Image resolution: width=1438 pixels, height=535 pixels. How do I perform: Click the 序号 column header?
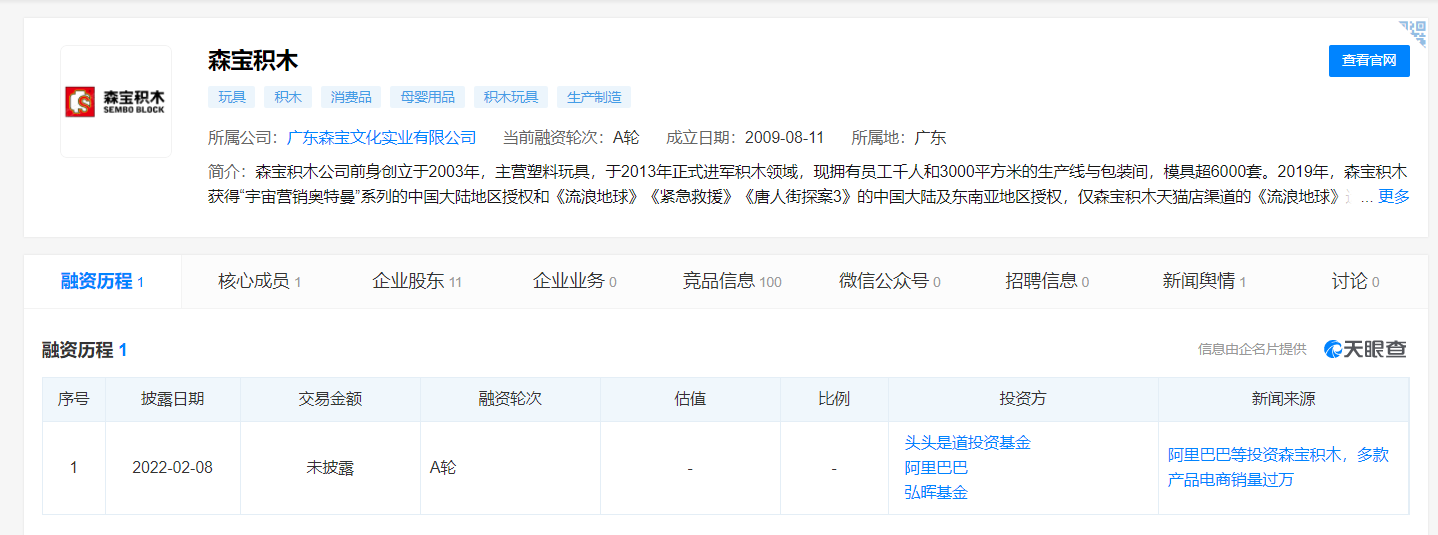tap(74, 399)
